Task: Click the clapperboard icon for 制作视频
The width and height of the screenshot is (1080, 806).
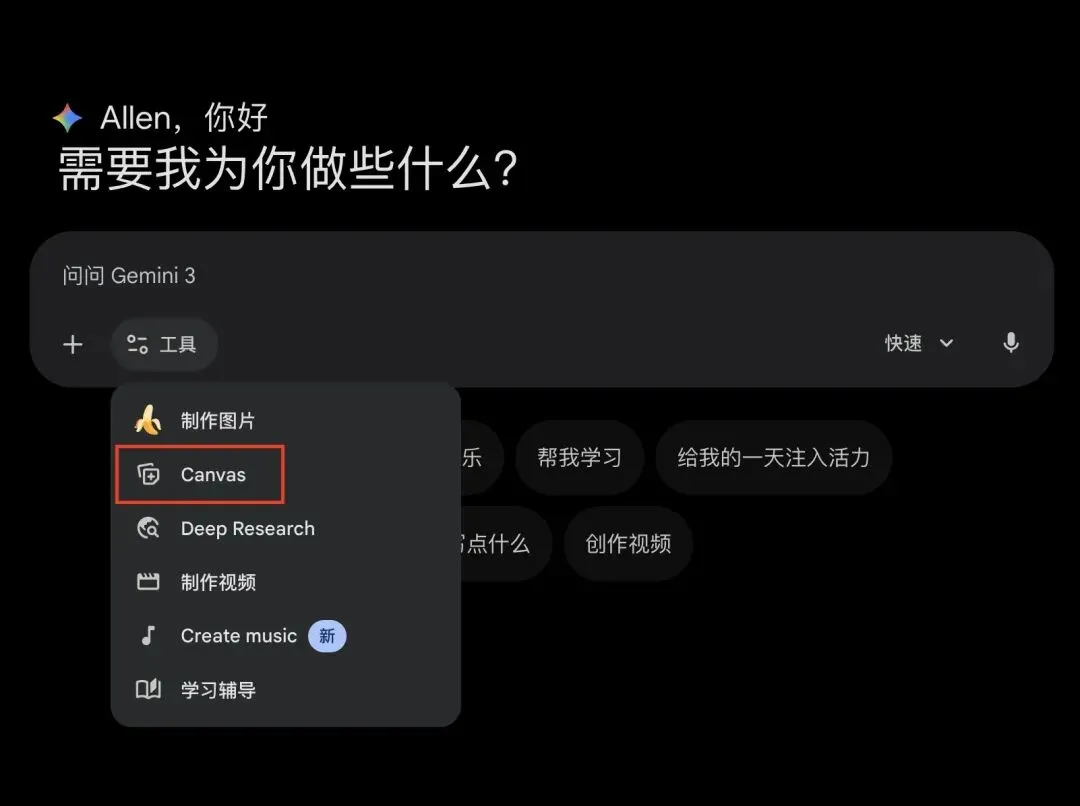Action: (148, 582)
